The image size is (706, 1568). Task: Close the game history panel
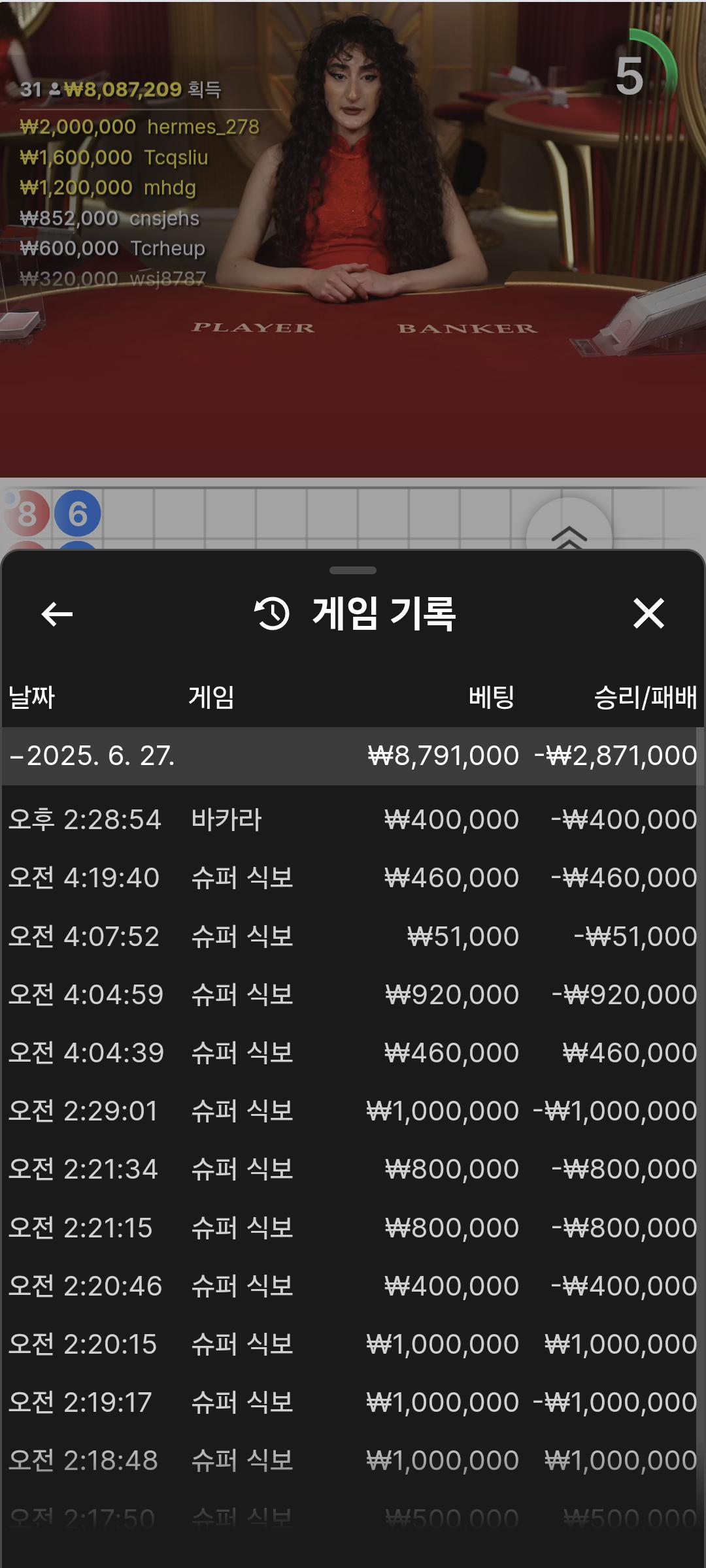[648, 613]
